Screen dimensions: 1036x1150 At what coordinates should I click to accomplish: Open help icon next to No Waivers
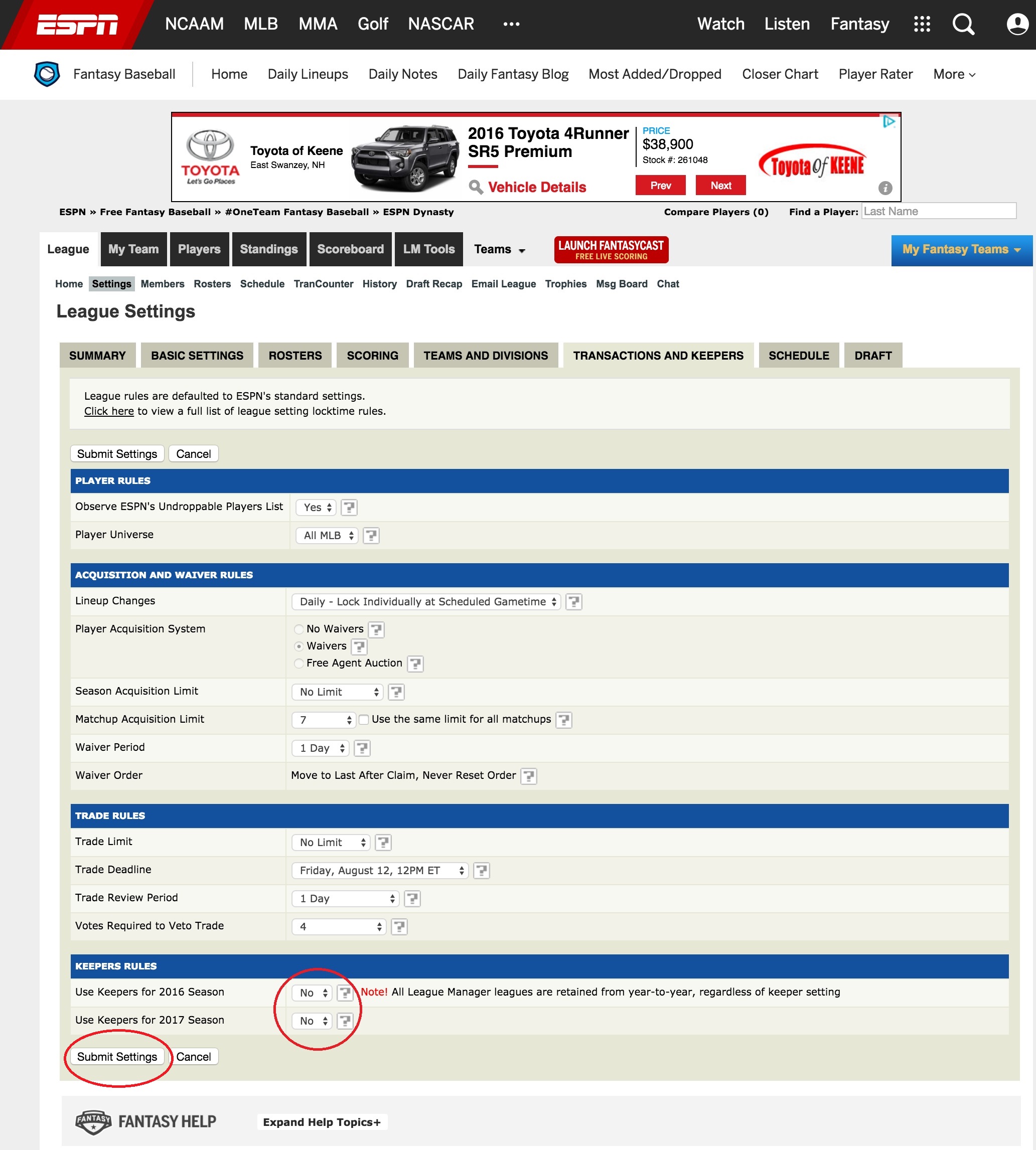pos(376,629)
